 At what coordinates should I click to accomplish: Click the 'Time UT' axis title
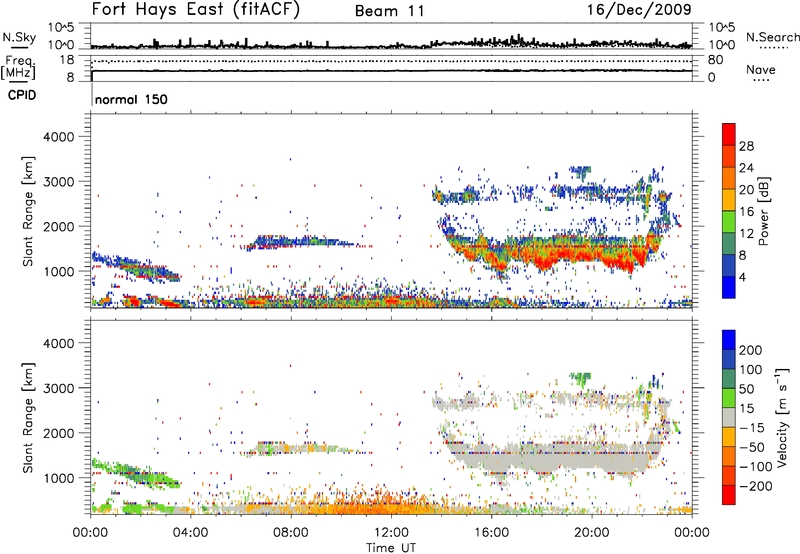tap(391, 548)
